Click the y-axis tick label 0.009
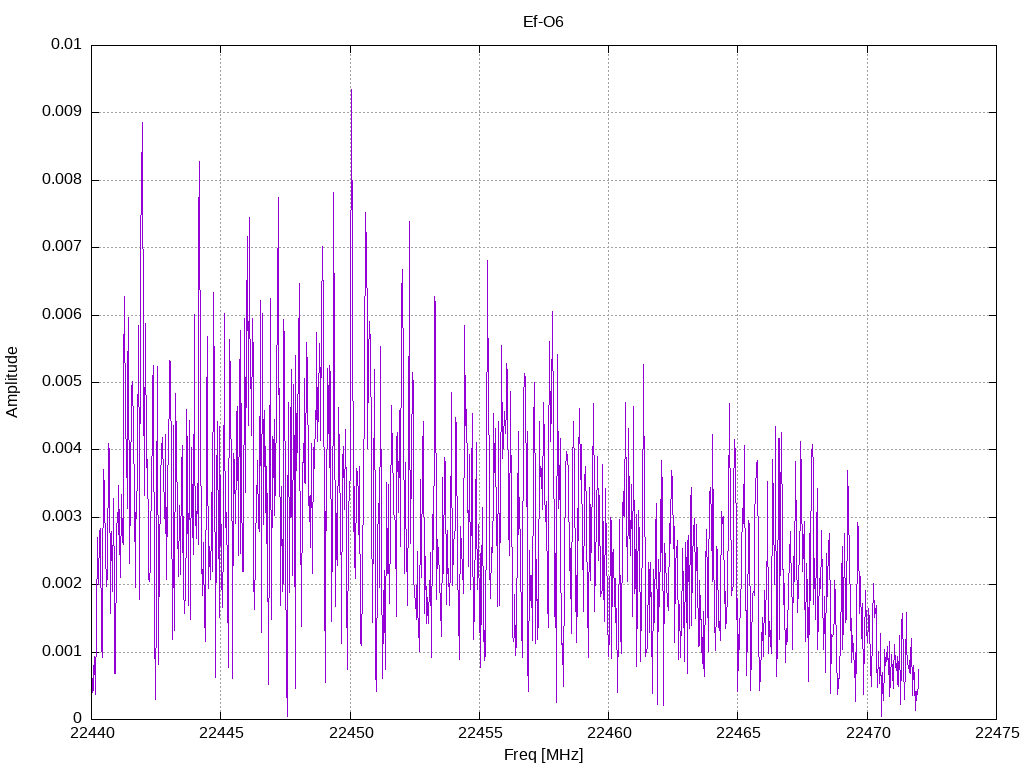1024x768 pixels. pos(62,112)
